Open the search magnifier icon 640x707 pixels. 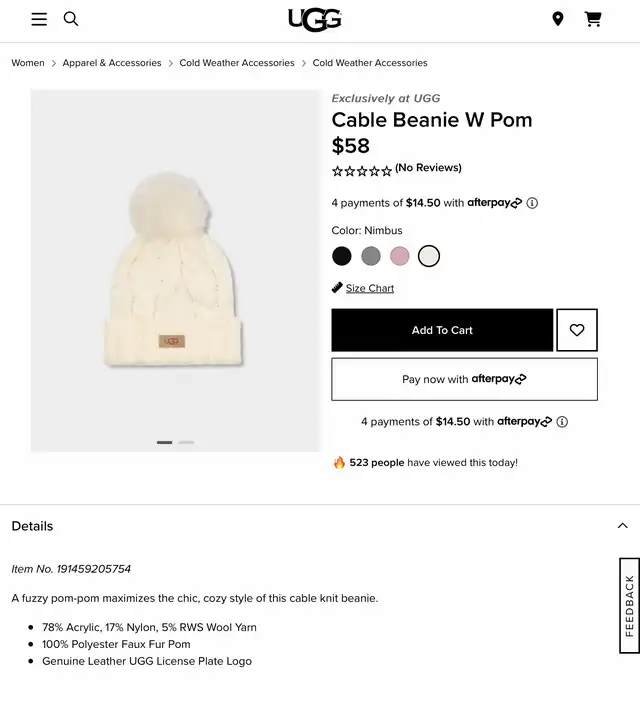[71, 19]
